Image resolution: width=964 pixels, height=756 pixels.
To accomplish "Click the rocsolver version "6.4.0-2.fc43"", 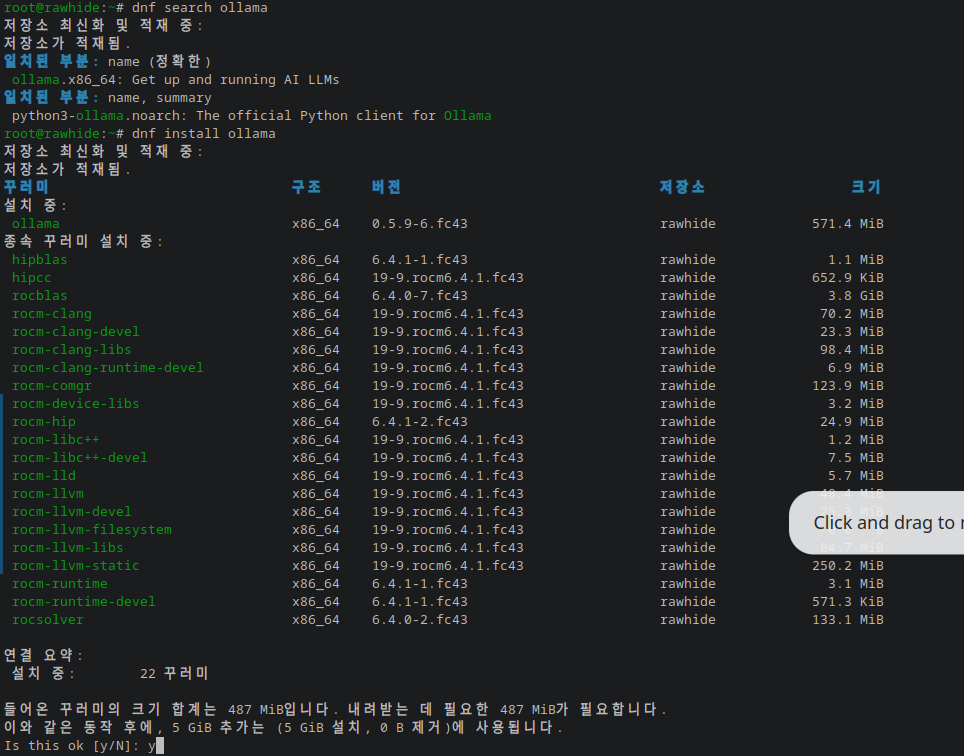I will (x=420, y=620).
